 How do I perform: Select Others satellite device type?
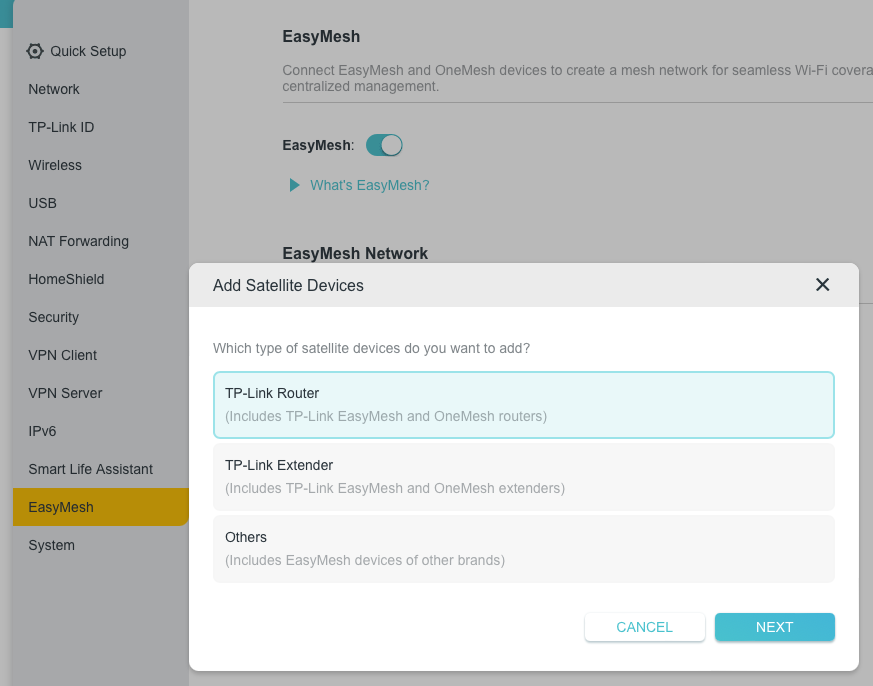523,548
